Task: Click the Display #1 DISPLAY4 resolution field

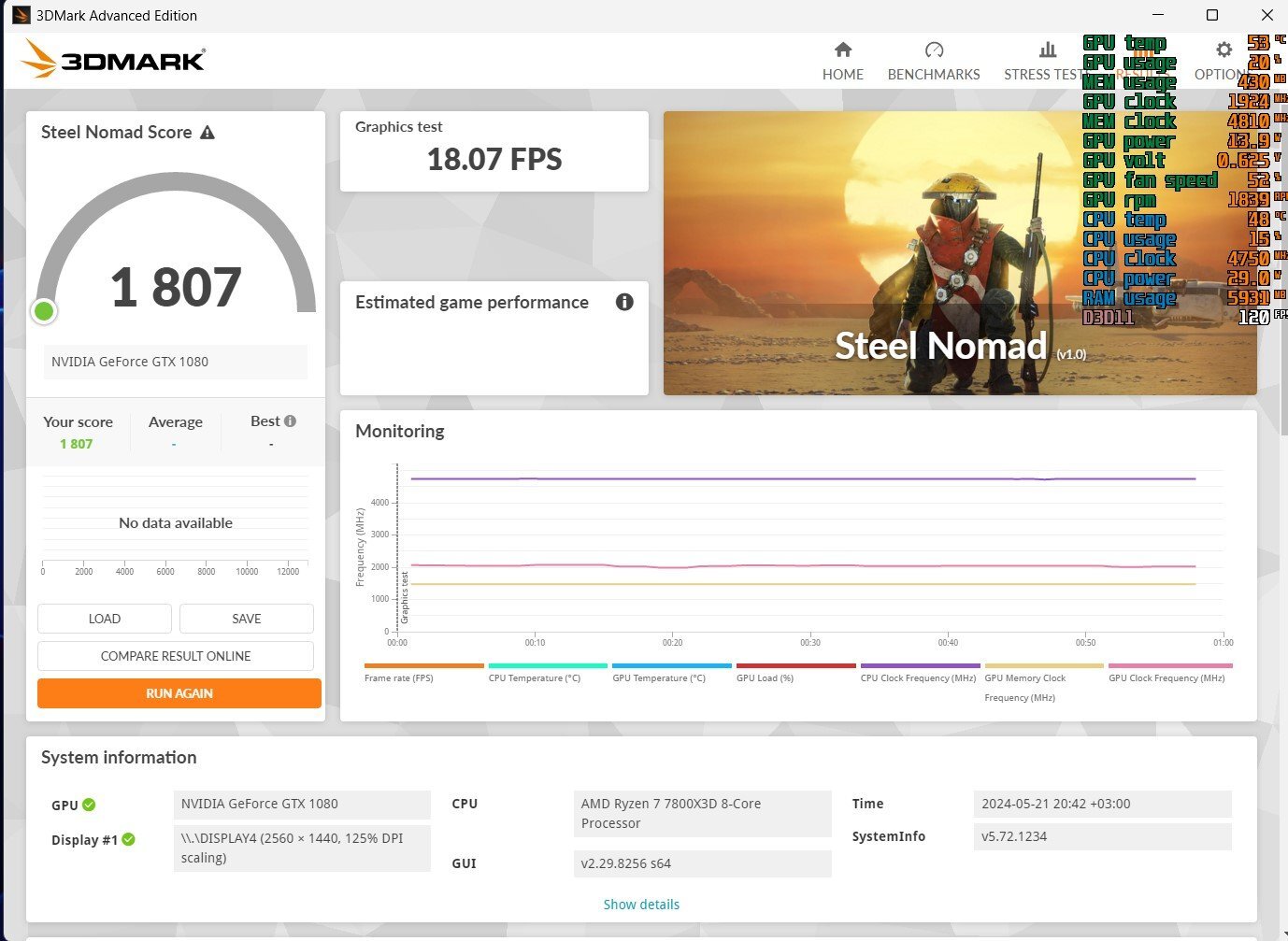Action: tap(302, 848)
